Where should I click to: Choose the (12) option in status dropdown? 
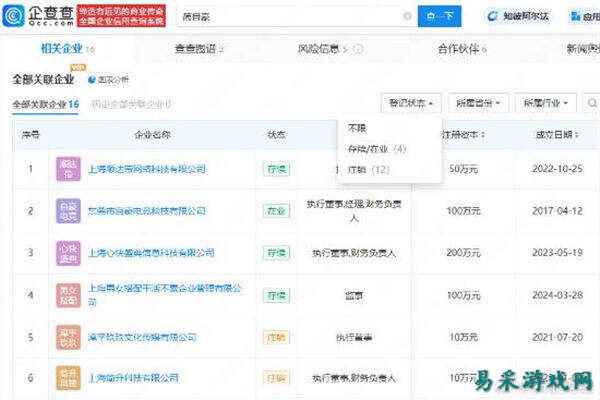(368, 169)
